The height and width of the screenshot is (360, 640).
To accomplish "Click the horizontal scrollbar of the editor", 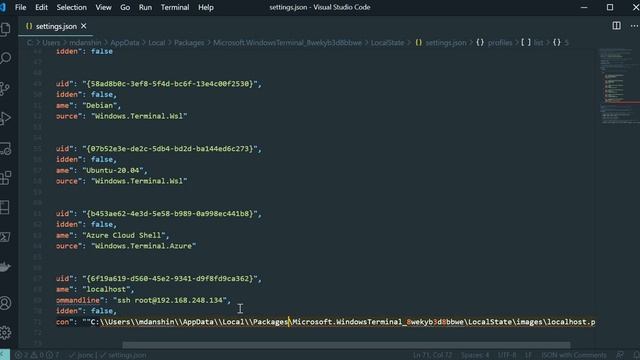I will 346,345.
